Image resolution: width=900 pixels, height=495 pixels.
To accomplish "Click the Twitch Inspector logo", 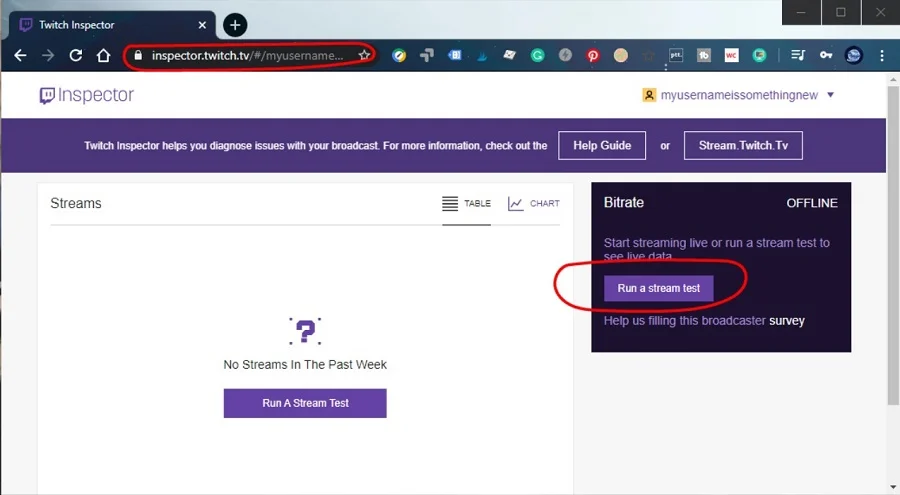I will [86, 96].
